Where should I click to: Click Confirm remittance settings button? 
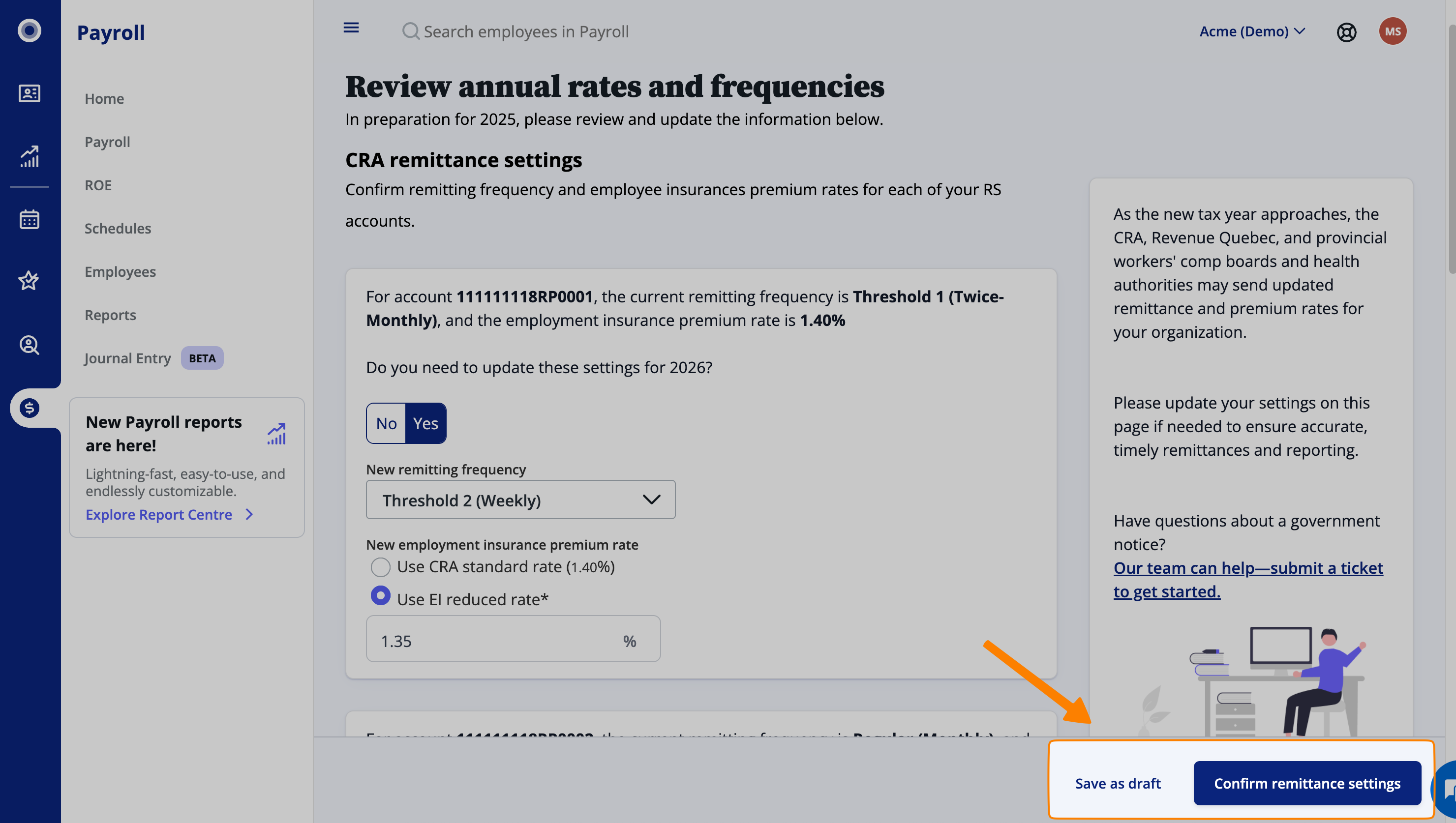click(x=1307, y=784)
